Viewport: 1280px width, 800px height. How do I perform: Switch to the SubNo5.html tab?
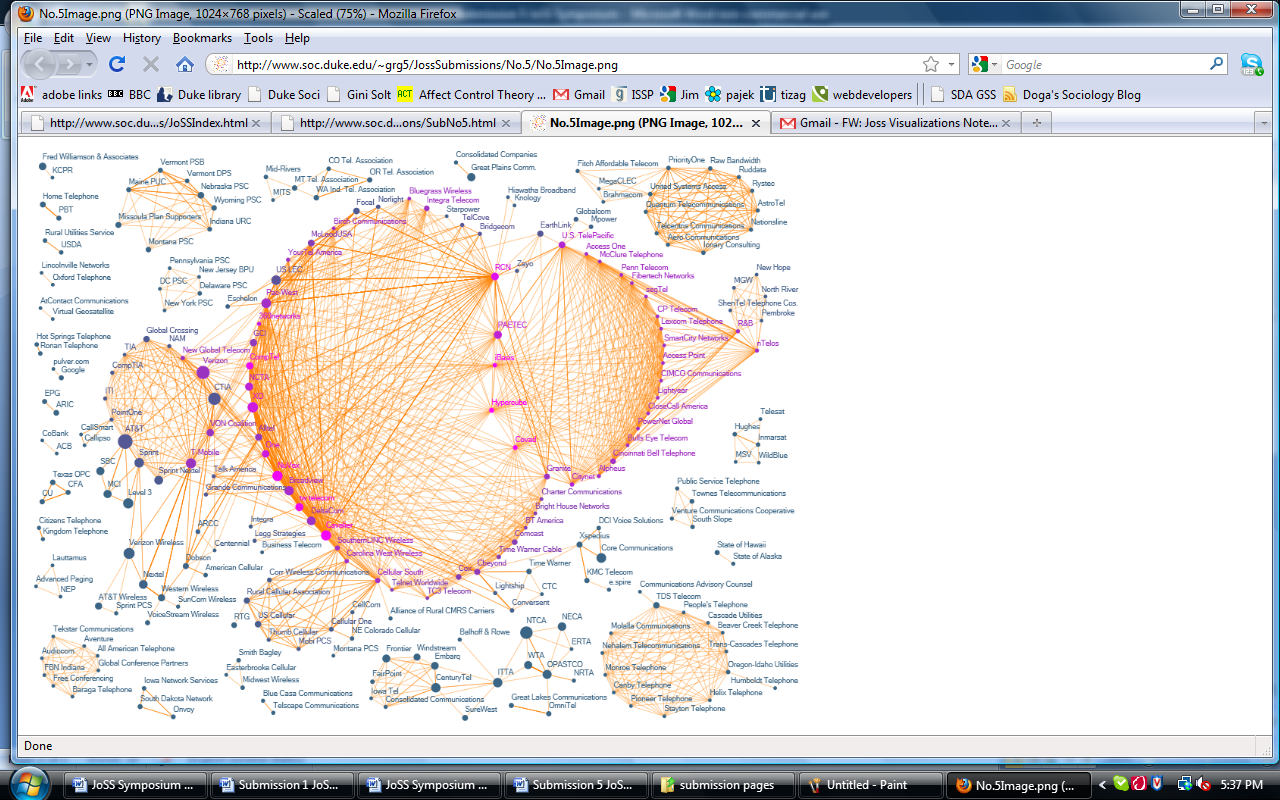click(396, 123)
